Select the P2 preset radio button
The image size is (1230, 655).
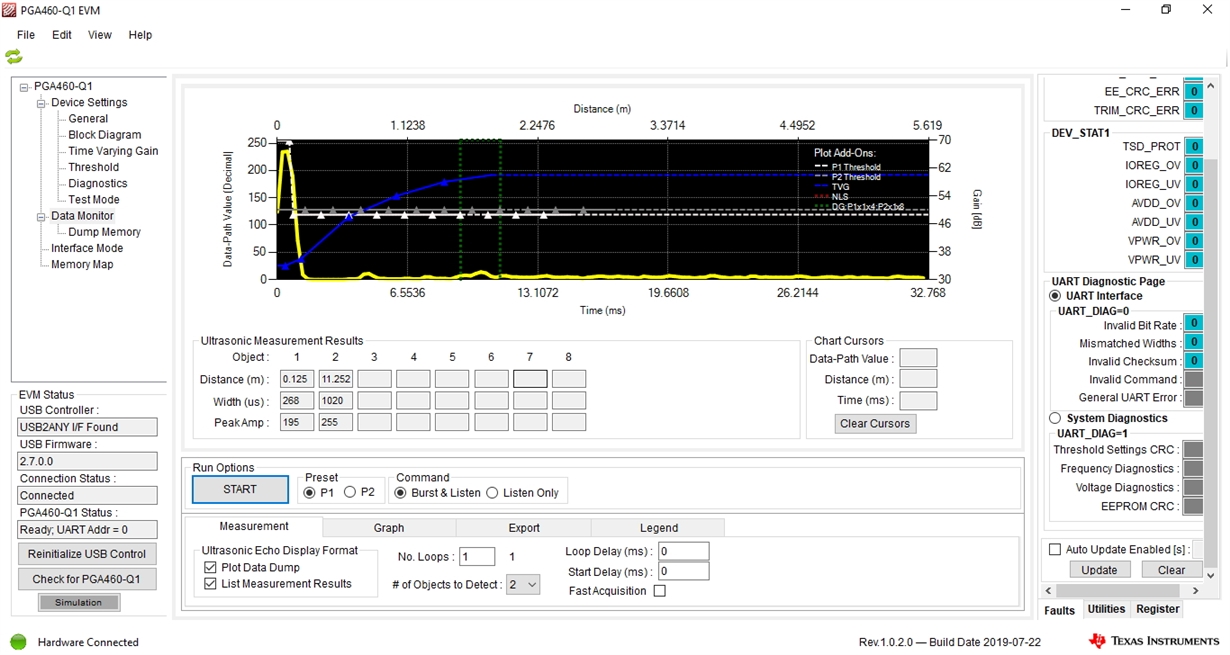click(350, 492)
